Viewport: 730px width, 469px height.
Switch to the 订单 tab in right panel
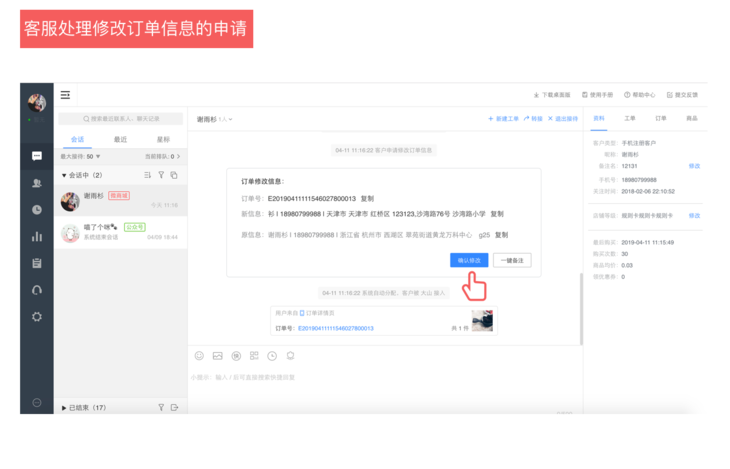tap(661, 118)
